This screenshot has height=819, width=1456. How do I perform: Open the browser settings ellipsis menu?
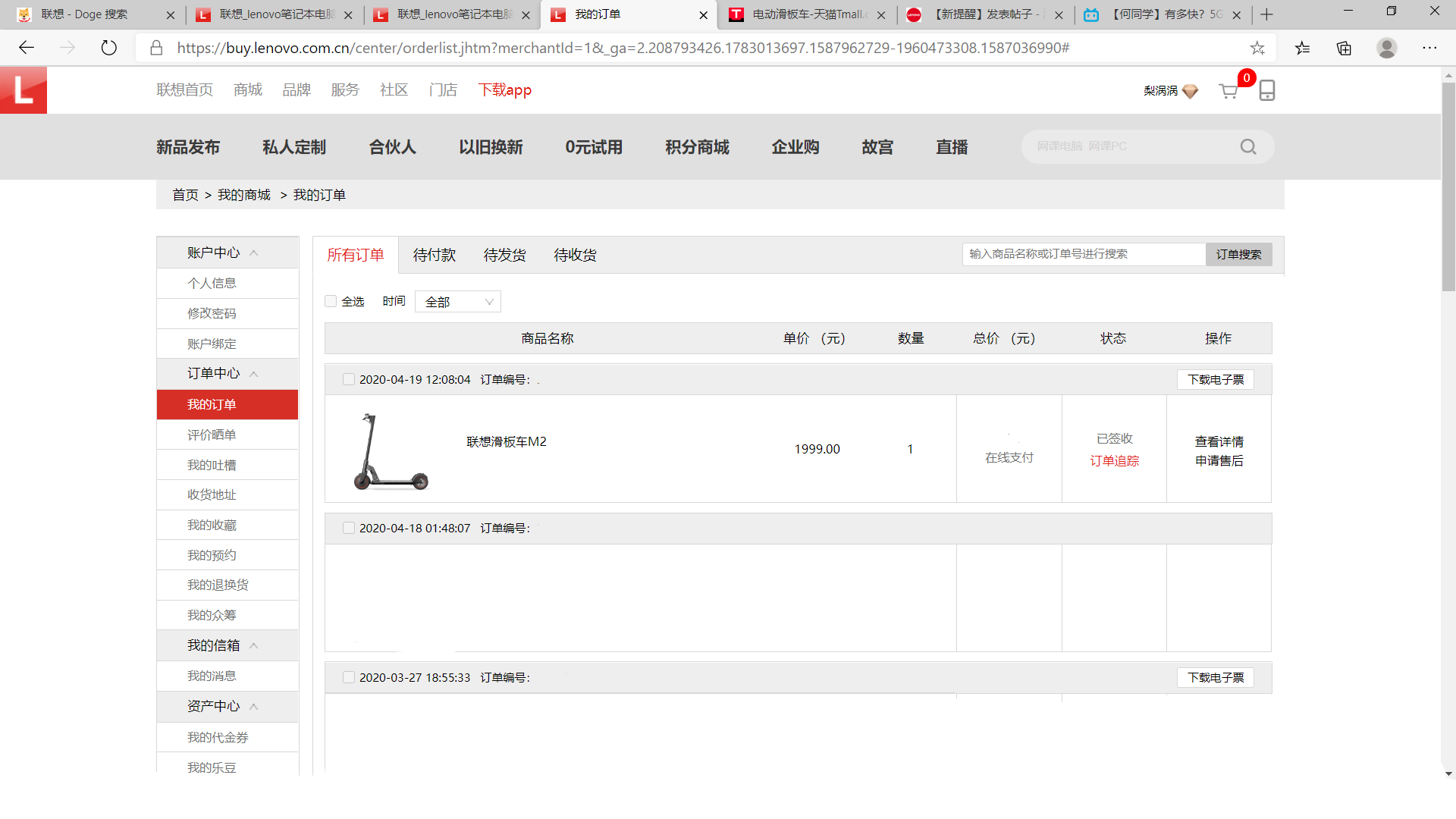point(1429,48)
